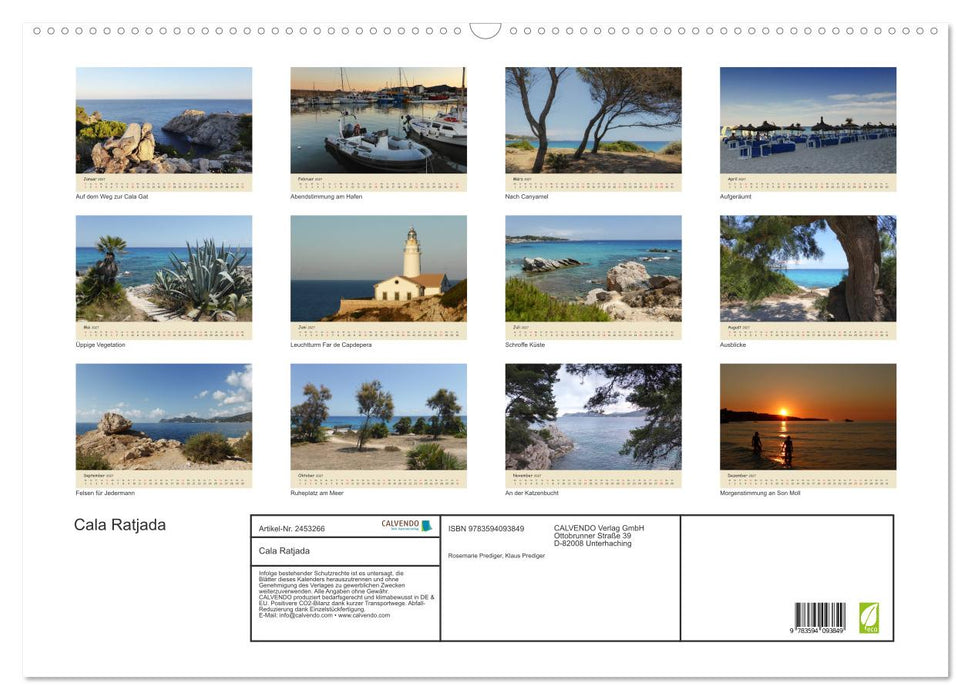The width and height of the screenshot is (971, 700).
Task: Select the 'Aufgeräumt' beach loungers photo
Action: (808, 120)
